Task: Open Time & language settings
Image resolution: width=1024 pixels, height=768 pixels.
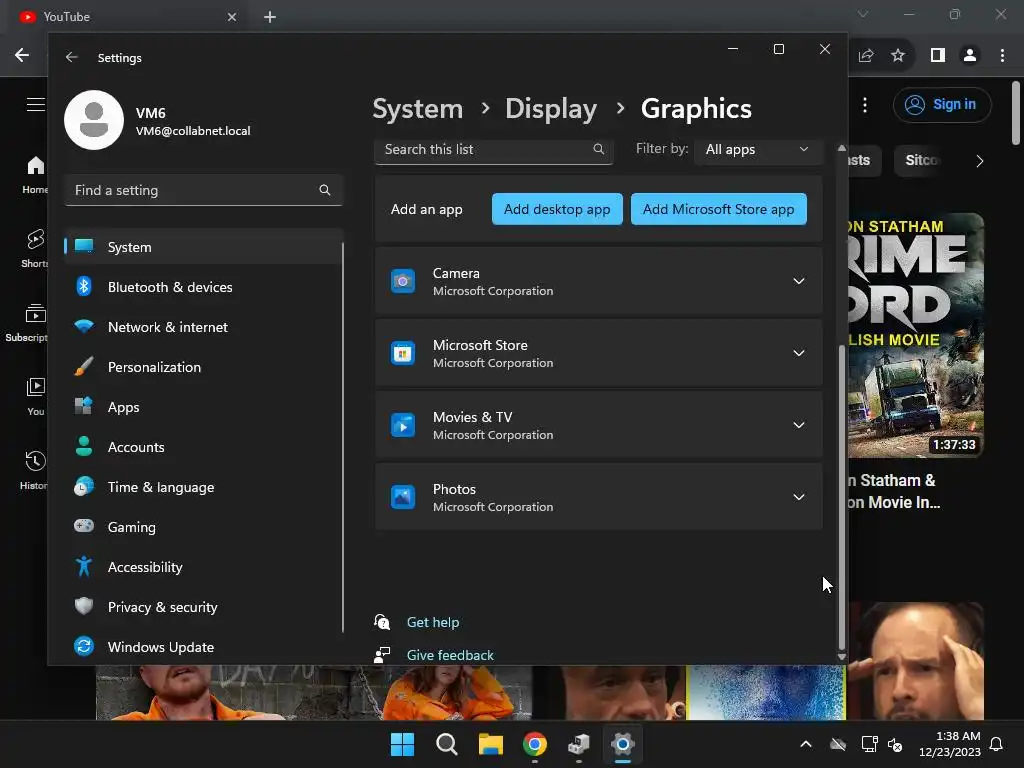Action: coord(203,487)
